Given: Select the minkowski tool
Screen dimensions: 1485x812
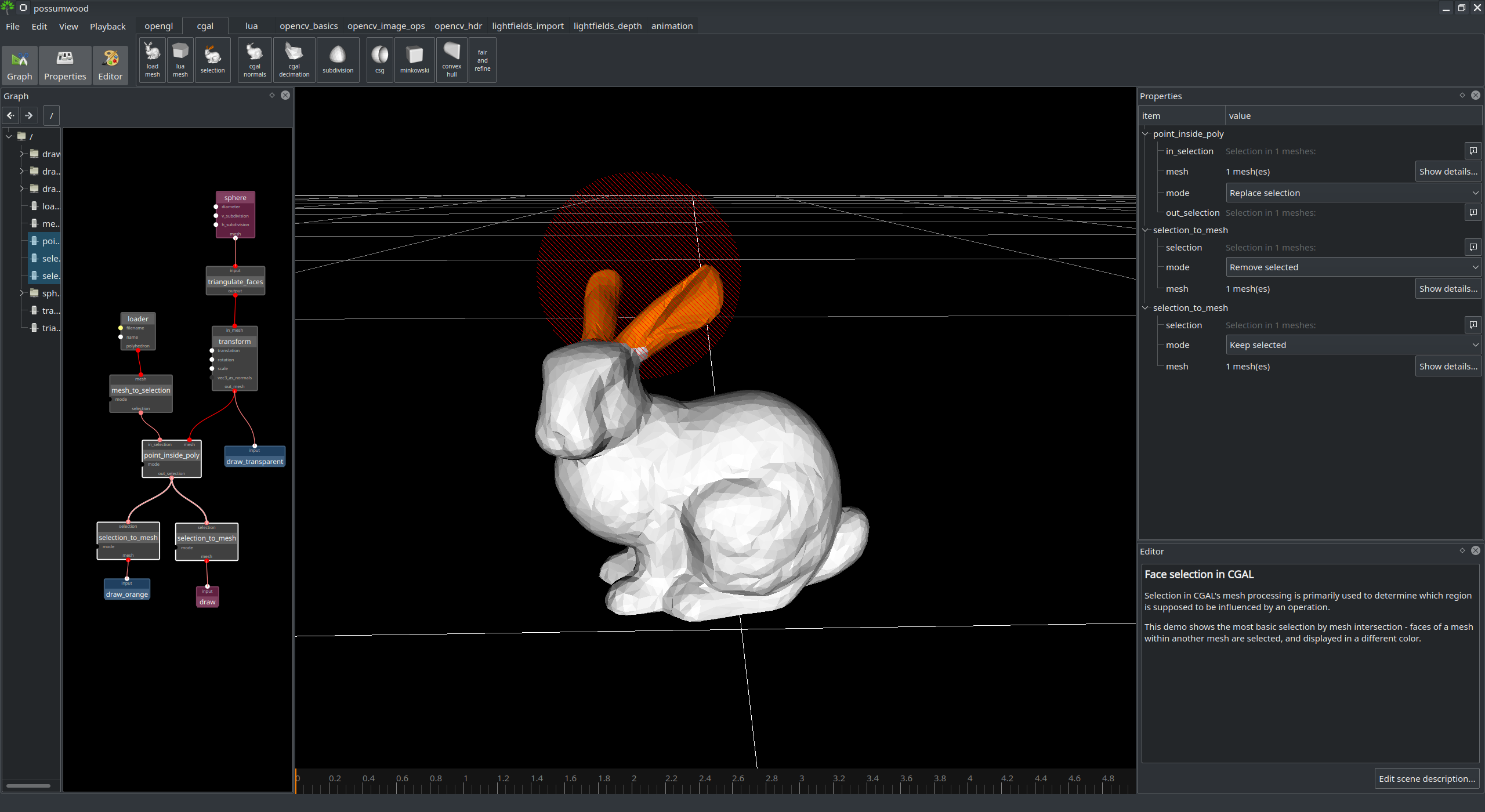Looking at the screenshot, I should 414,60.
